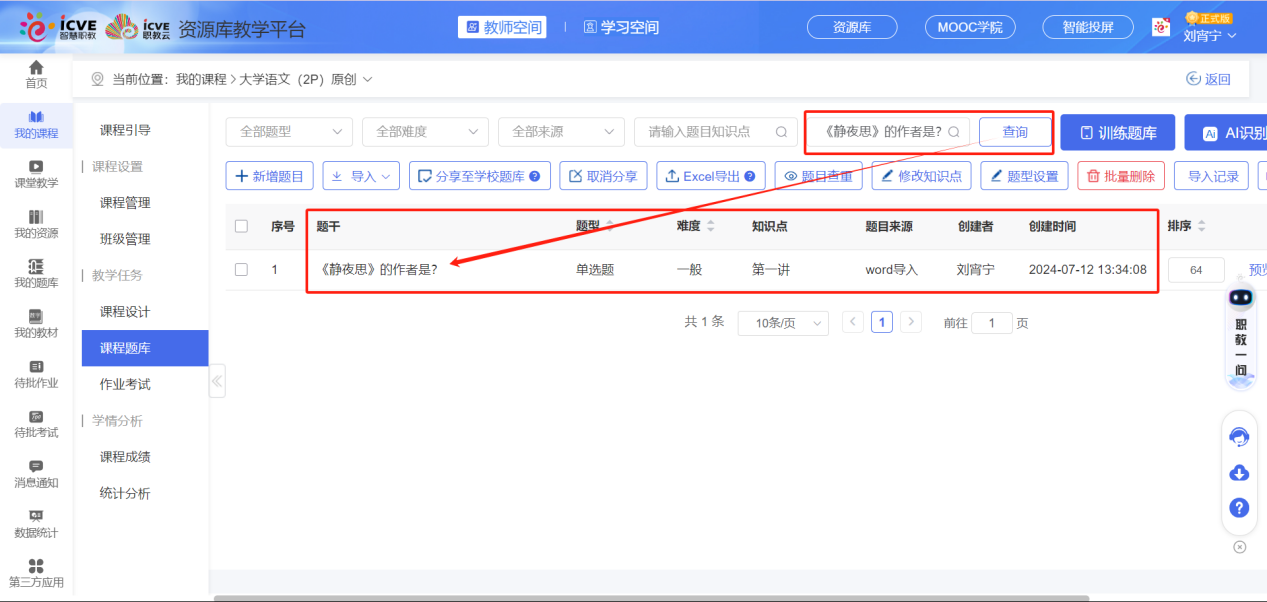Switch to the 学习空间 tab

pyautogui.click(x=621, y=27)
